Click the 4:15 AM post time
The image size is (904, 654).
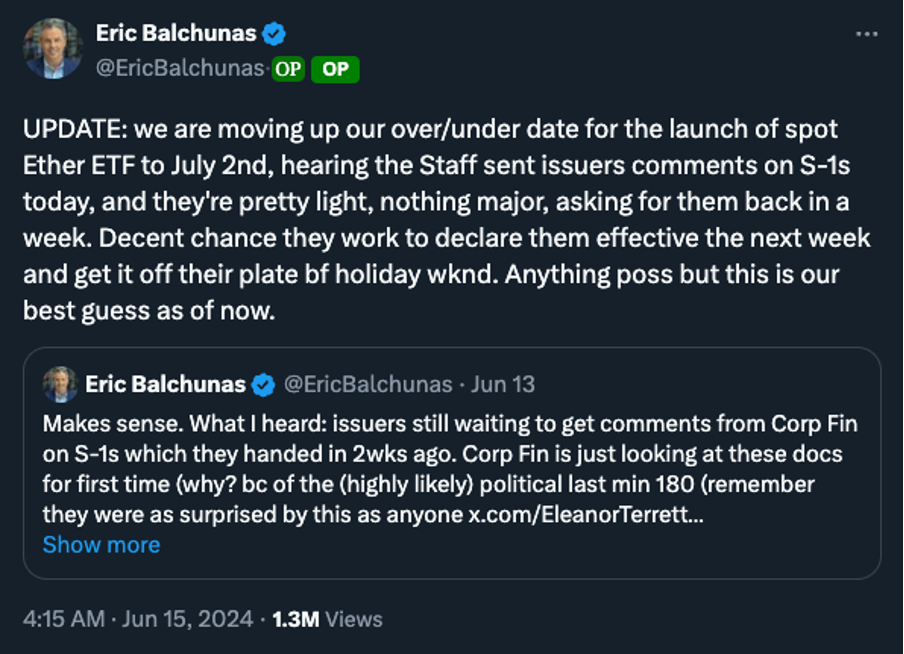64,619
